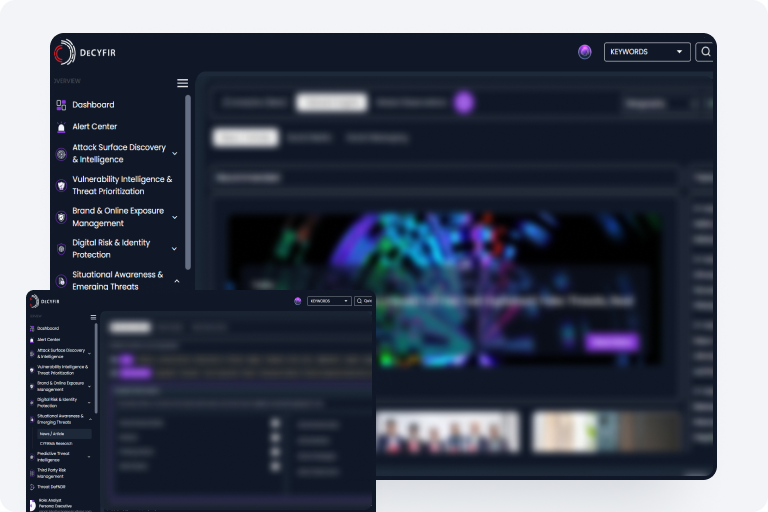
Task: Click the Vulnerability Intelligence shield icon
Action: [x=61, y=186]
